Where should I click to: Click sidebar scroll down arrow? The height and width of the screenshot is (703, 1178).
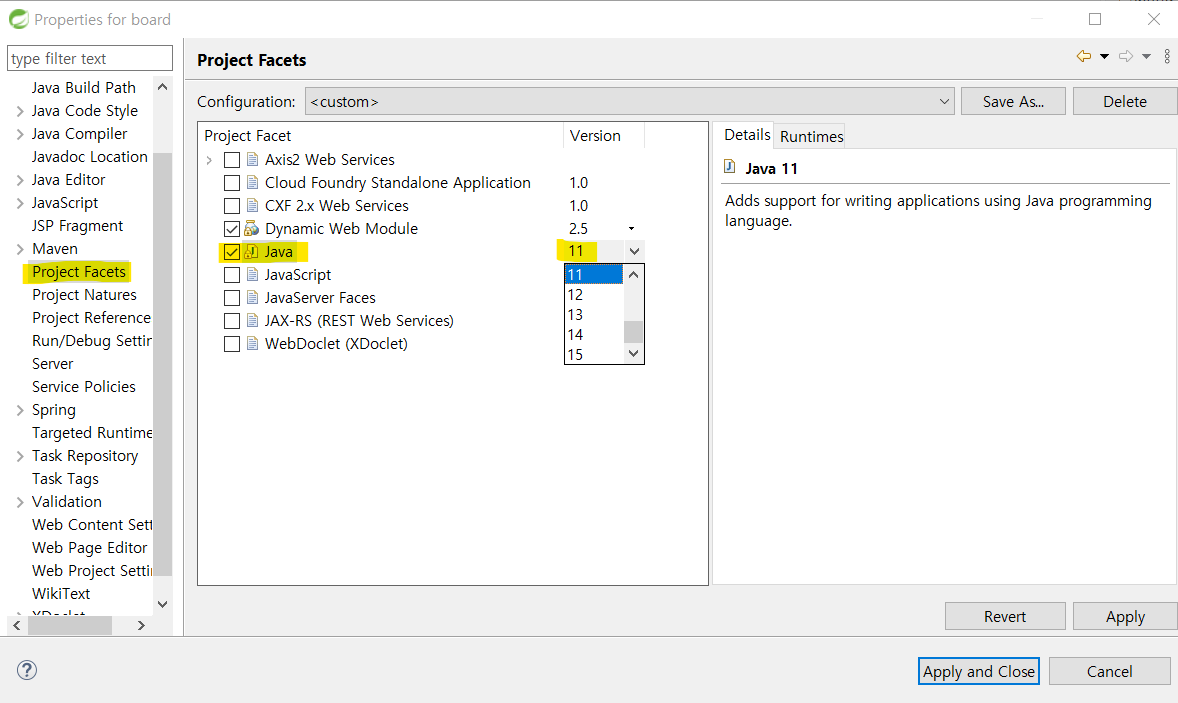click(162, 604)
